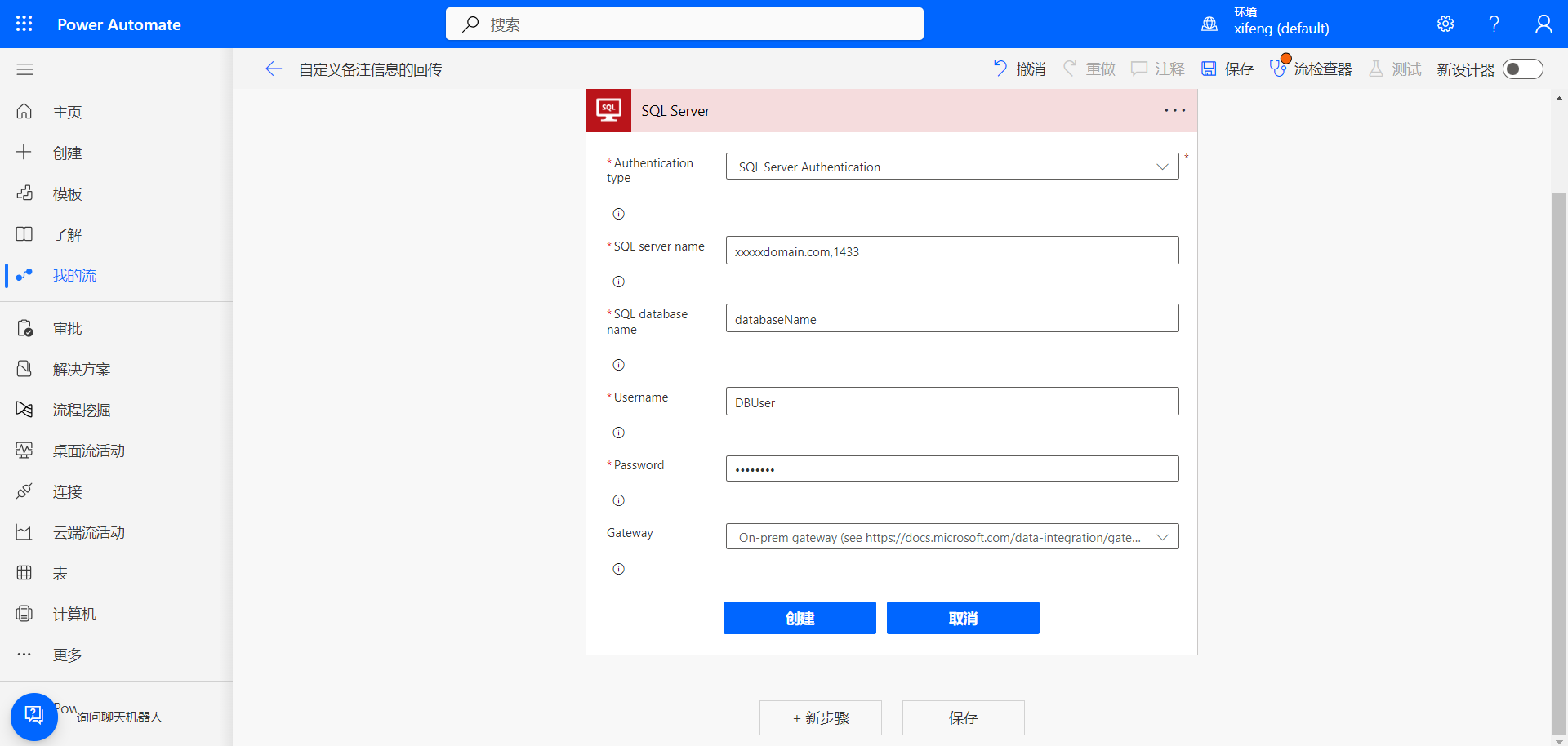Open environment picker globe icon
This screenshot has height=746, width=1568.
(1209, 24)
